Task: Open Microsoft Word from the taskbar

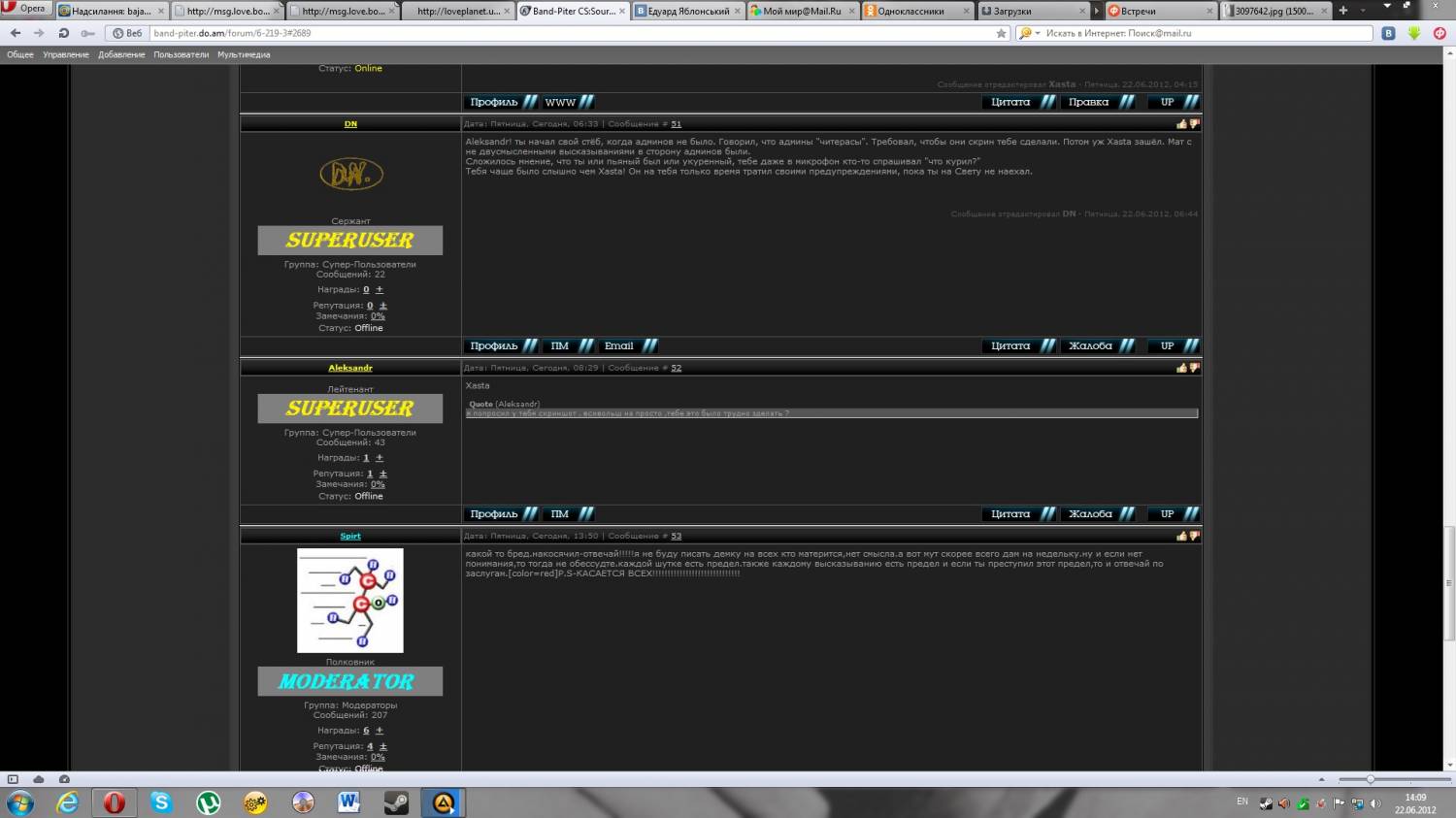Action: tap(349, 803)
